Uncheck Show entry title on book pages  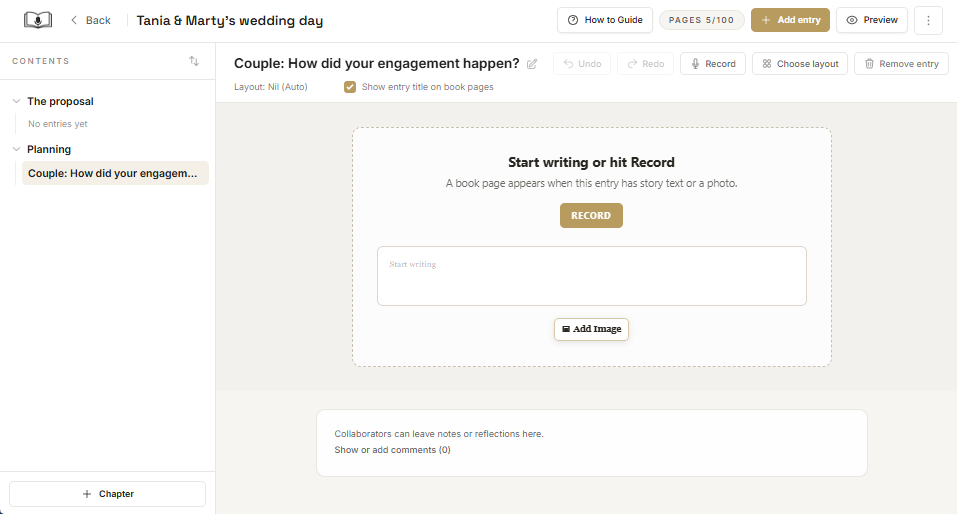(350, 87)
